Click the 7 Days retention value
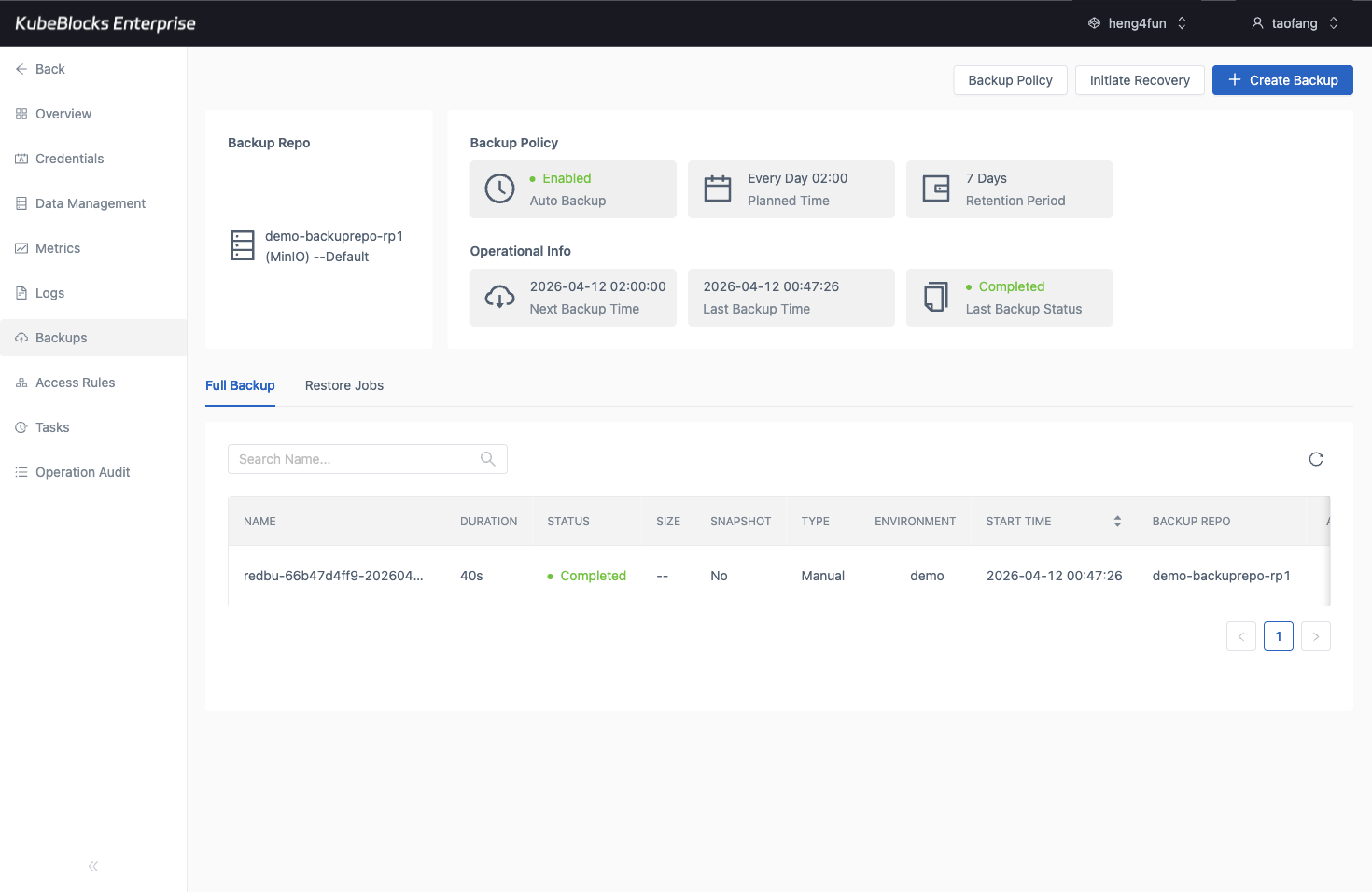The width and height of the screenshot is (1372, 892). tap(987, 178)
